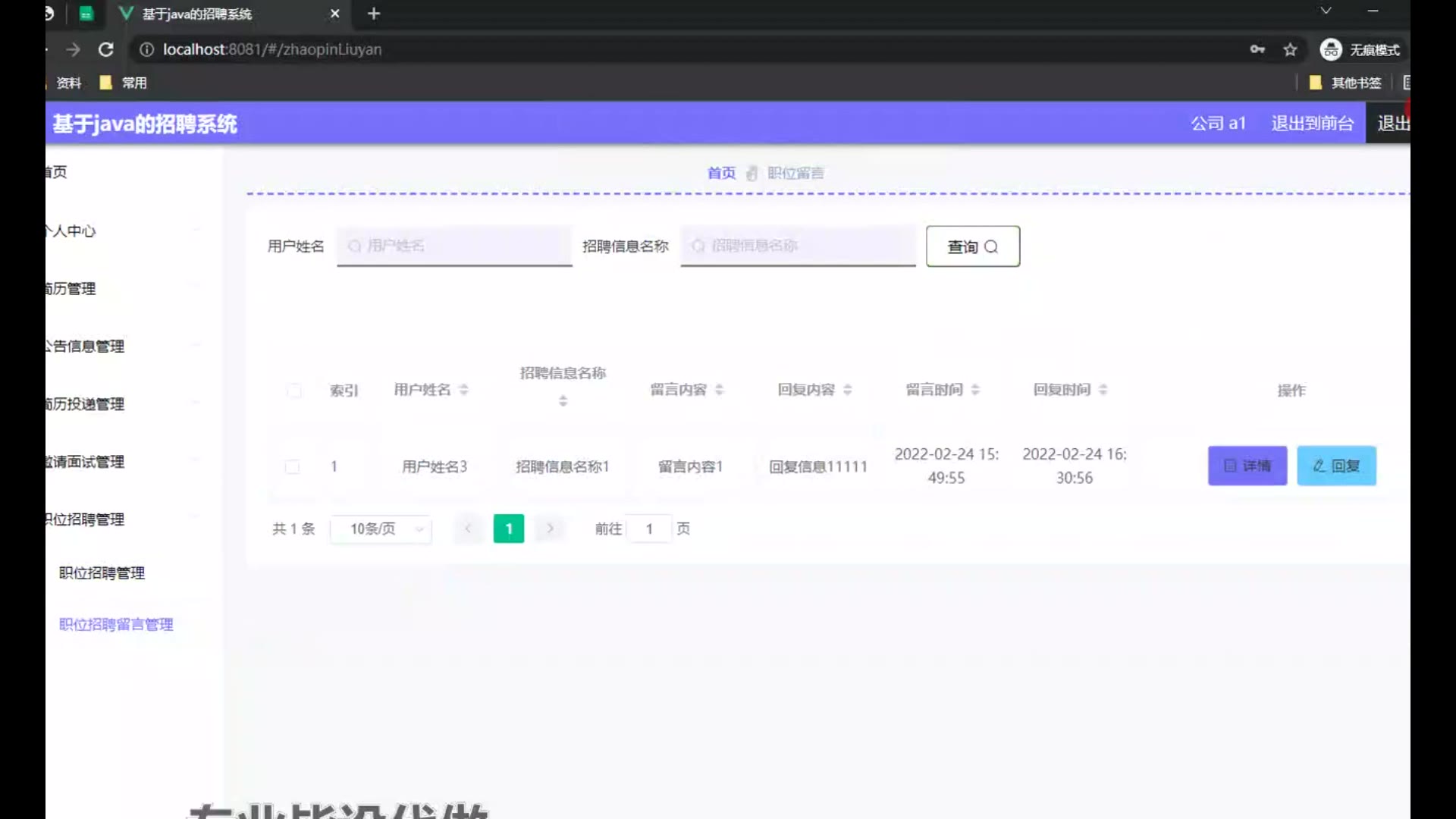Click the bookmark star icon
1456x819 pixels.
(1290, 49)
